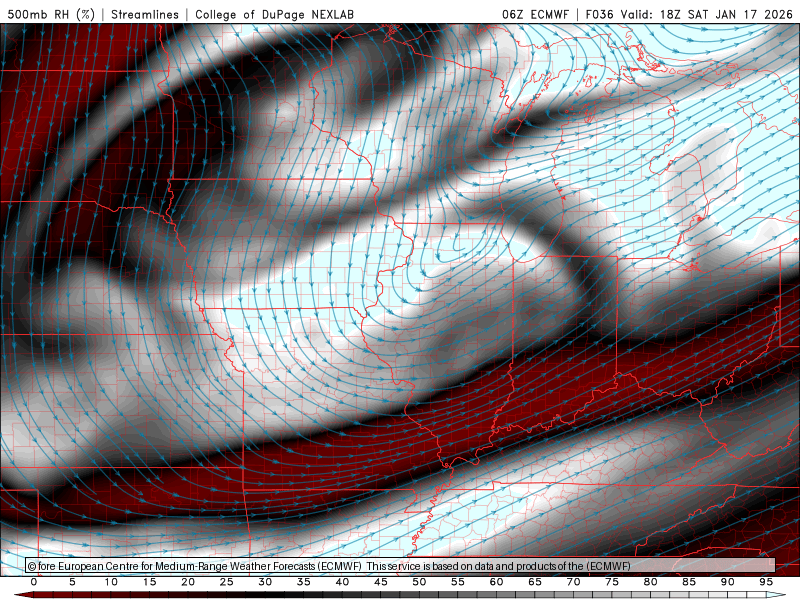
Task: Click the '90' value on RH scale
Action: 728,582
